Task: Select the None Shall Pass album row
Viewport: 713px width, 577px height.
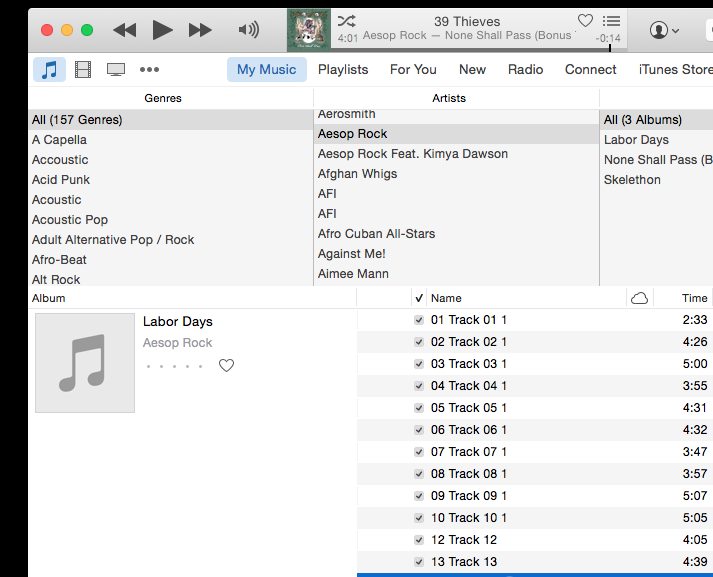Action: point(657,160)
